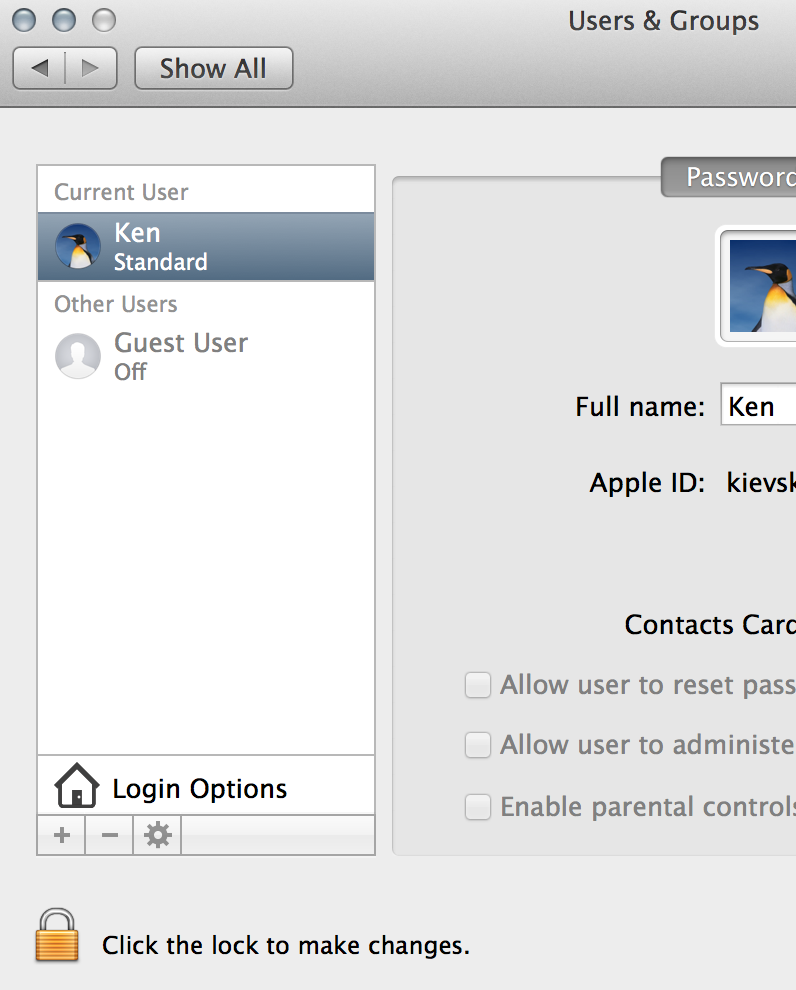Click Ken's penguin avatar in the user list
This screenshot has height=990, width=796.
pos(78,247)
